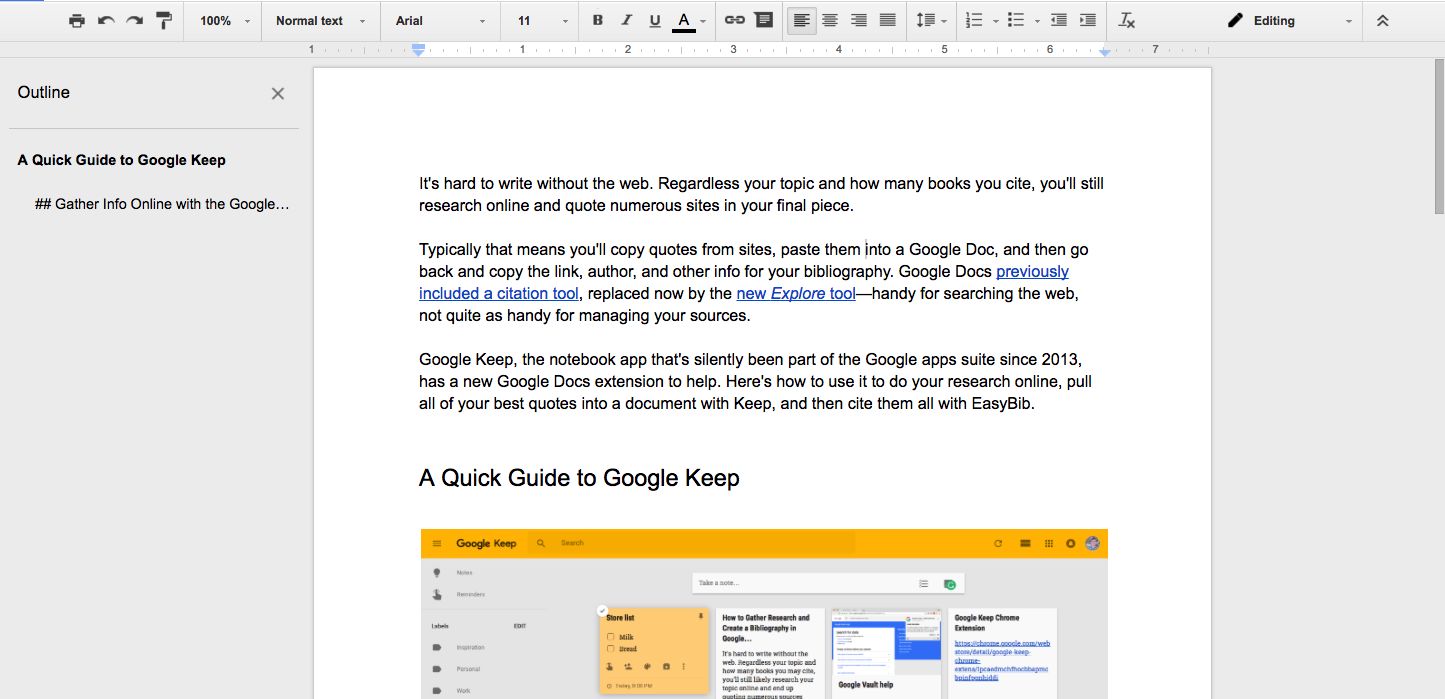Screen dimensions: 1445x699
Task: Increase the paragraph indent
Action: 1088,20
